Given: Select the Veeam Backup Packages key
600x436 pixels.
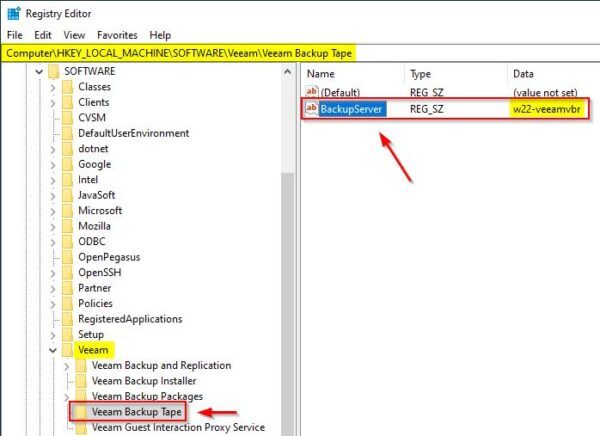Looking at the screenshot, I should click(147, 396).
